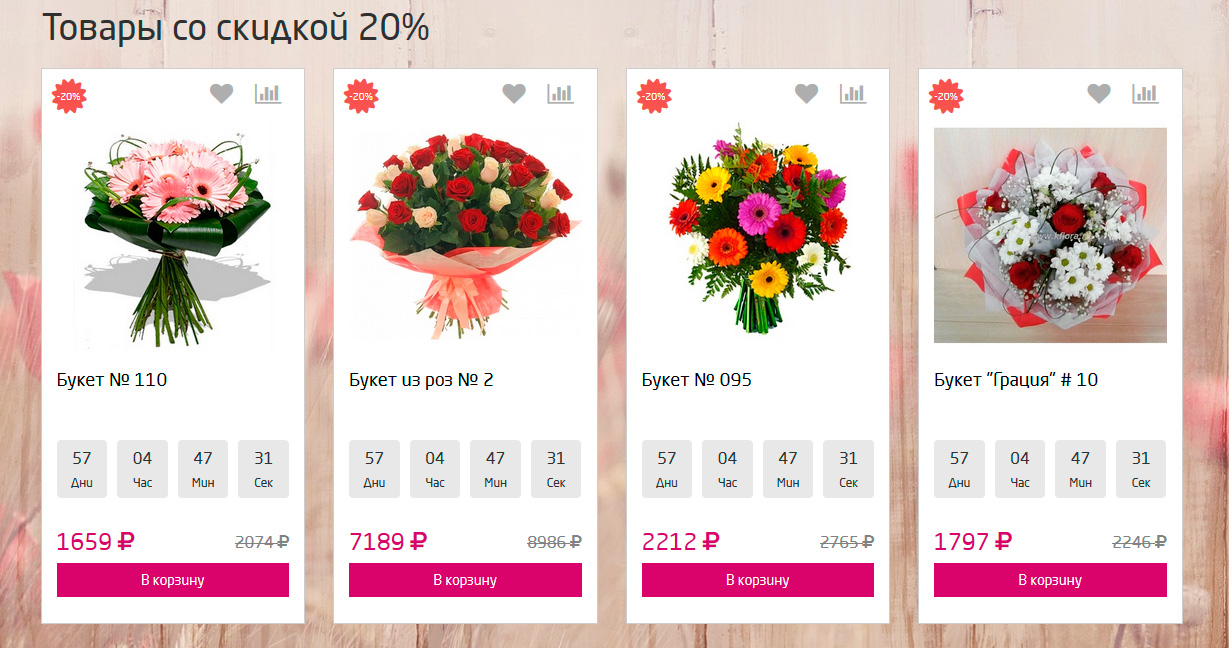Screen dimensions: 1229x648
Task: Add Букет № 110 to favorites heart
Action: (x=221, y=94)
